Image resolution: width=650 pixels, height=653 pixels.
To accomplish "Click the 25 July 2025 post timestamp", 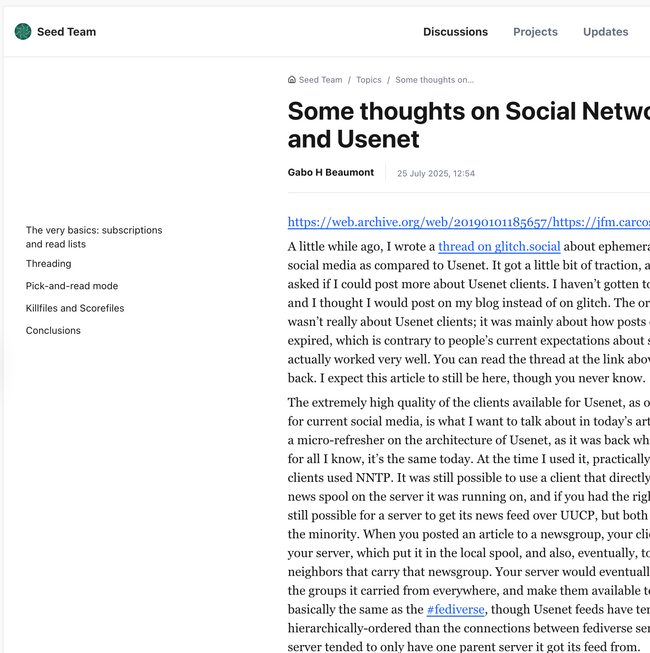I will pyautogui.click(x=436, y=173).
